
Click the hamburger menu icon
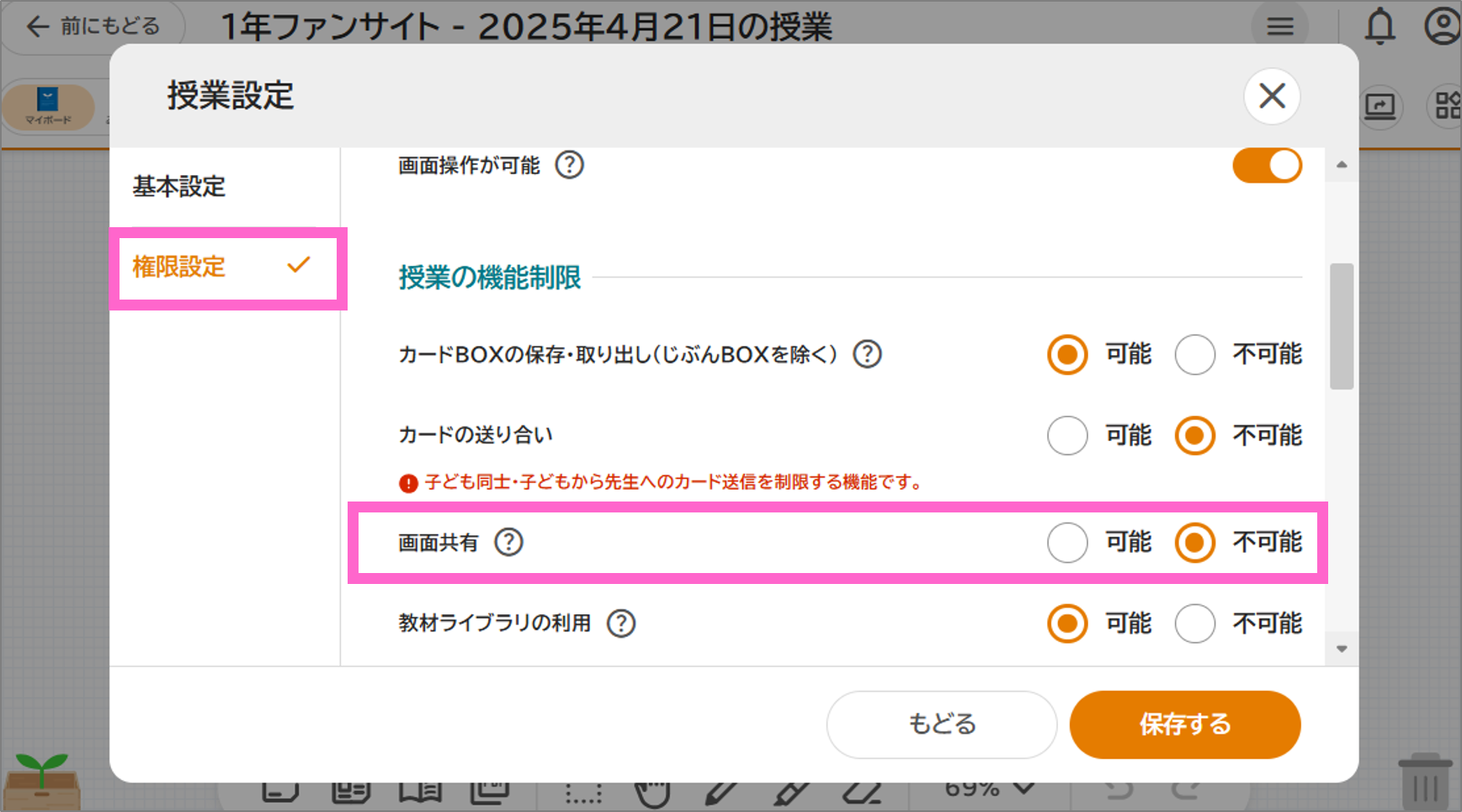pos(1280,27)
